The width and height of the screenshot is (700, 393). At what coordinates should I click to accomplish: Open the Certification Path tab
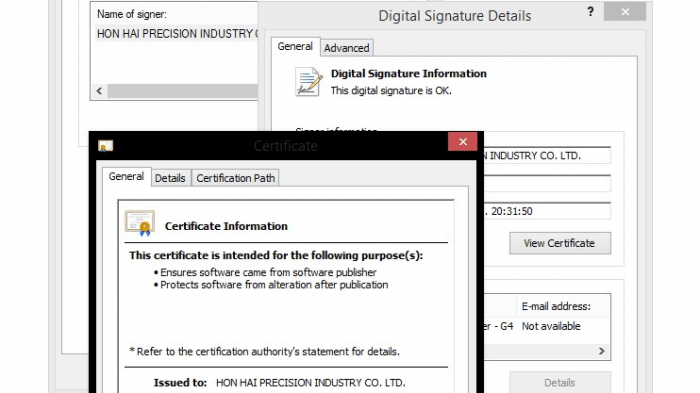236,178
